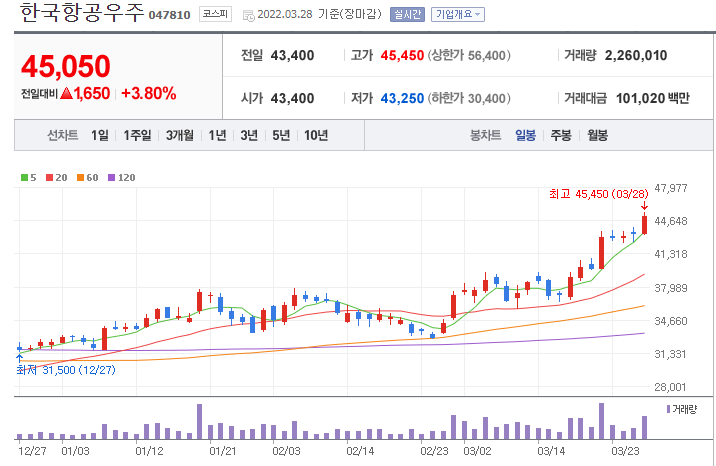This screenshot has width=716, height=466.
Task: Show the 10년 line chart
Action: click(x=316, y=135)
